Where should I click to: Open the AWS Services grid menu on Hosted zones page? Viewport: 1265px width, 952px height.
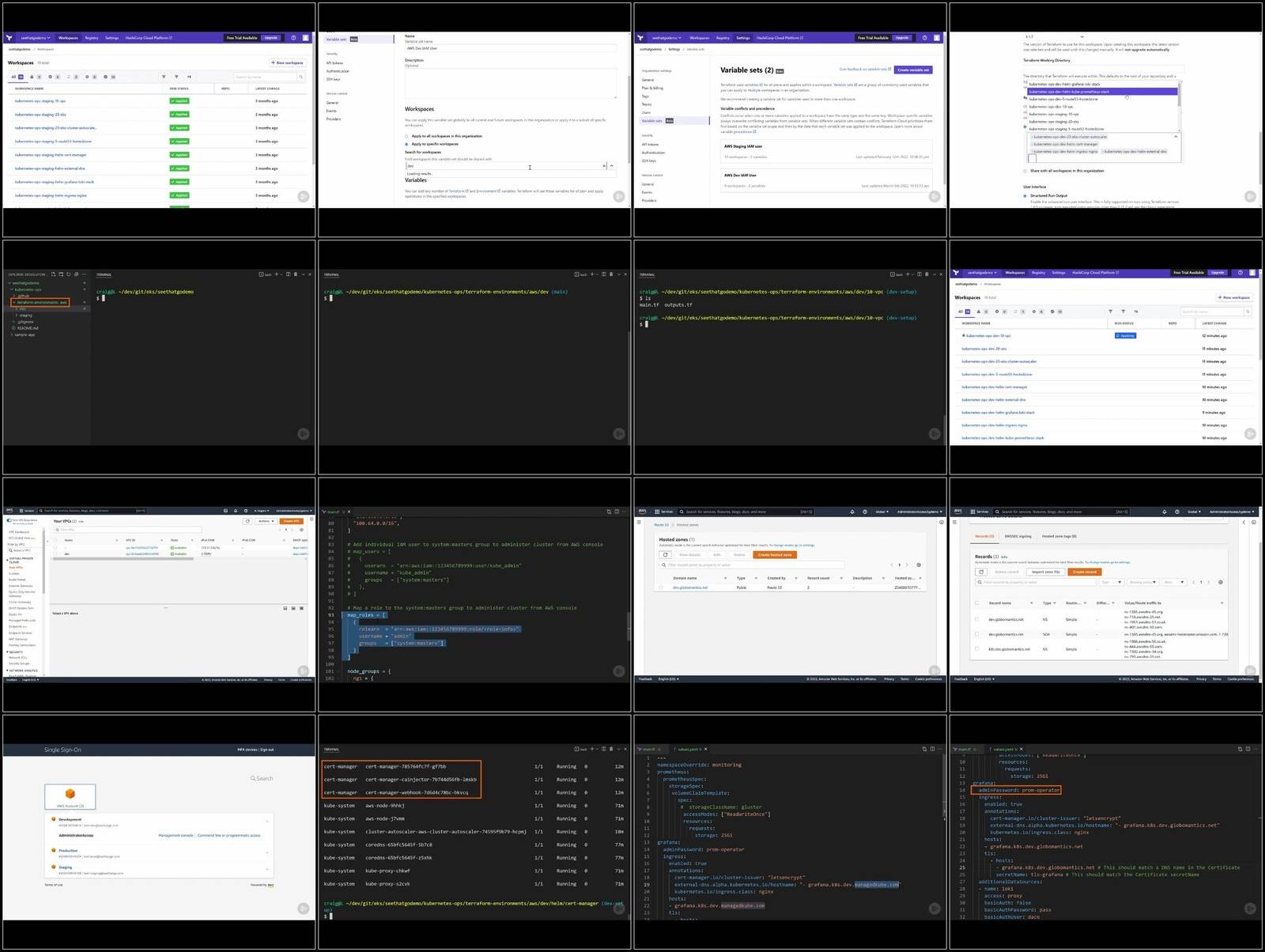658,512
